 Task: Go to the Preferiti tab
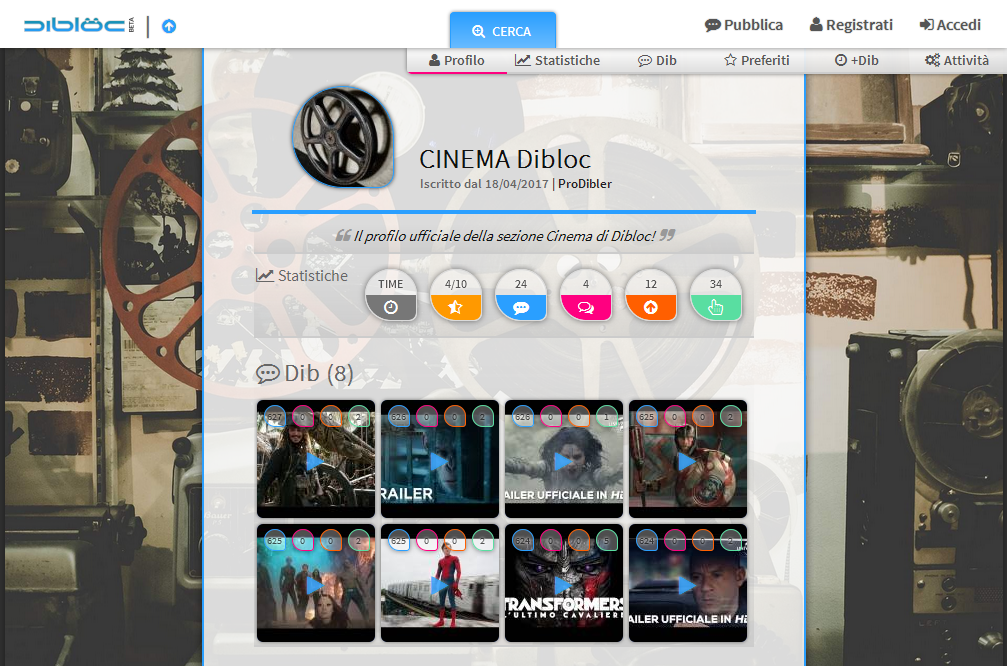757,60
